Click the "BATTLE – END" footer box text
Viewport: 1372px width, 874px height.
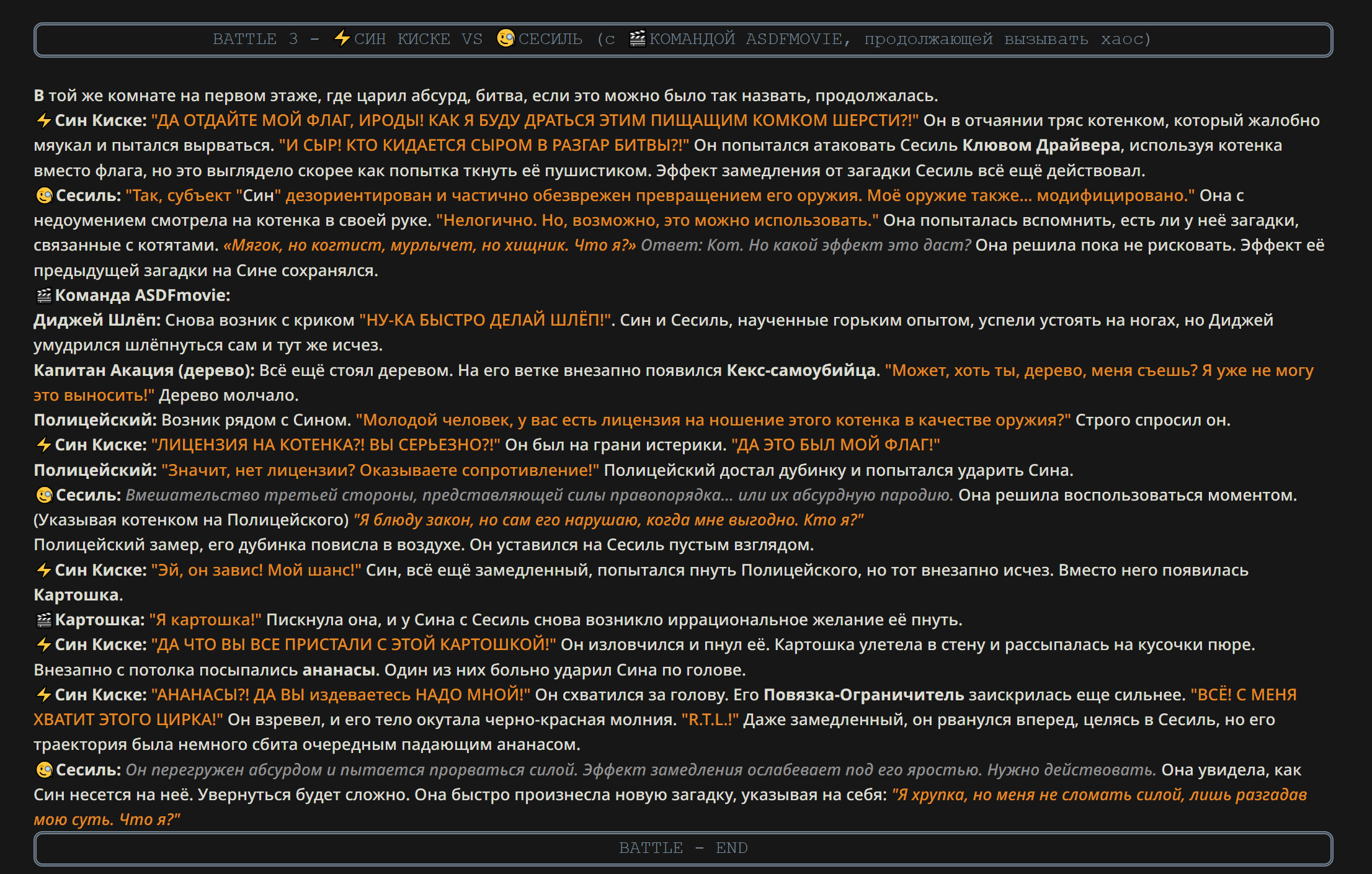tap(684, 848)
